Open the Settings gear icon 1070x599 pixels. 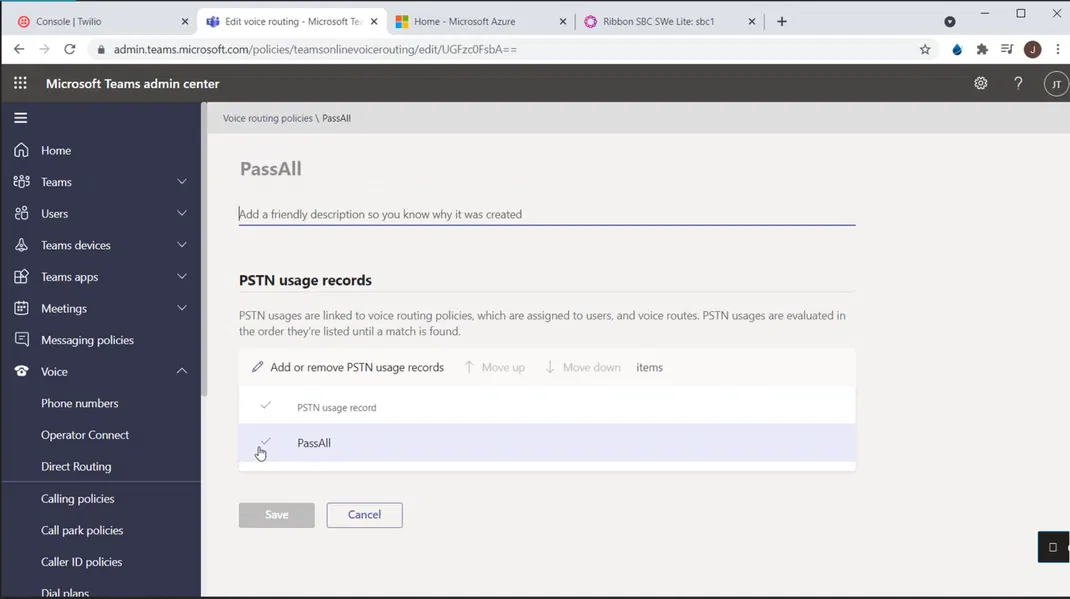980,84
